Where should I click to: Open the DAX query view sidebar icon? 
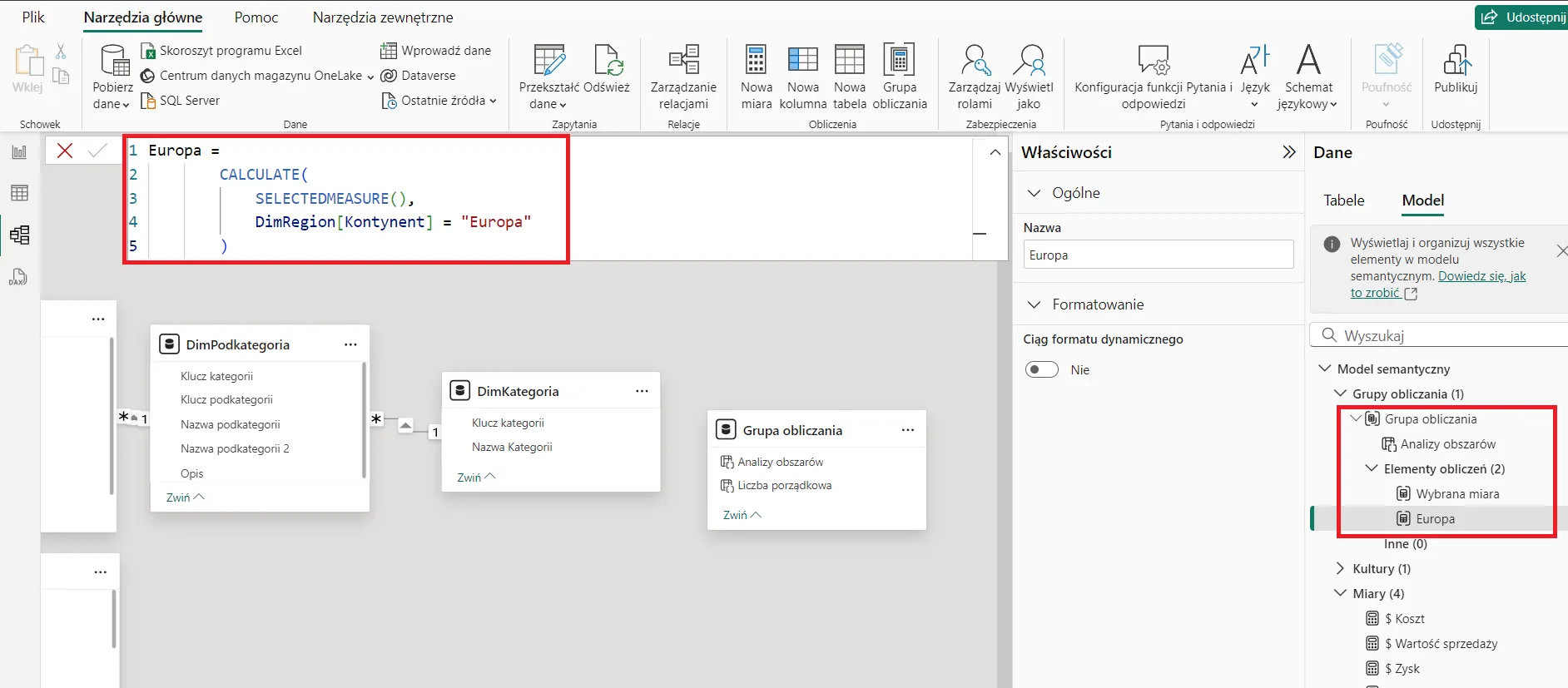pyautogui.click(x=19, y=277)
